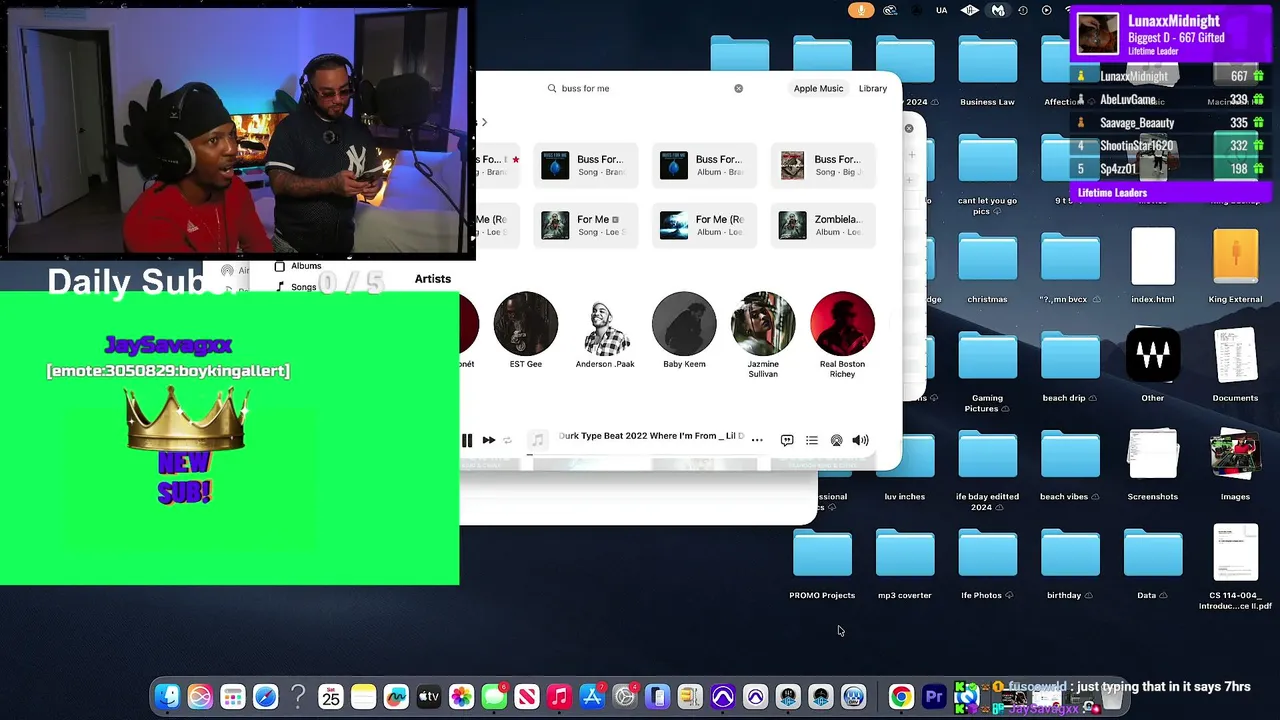Click the Songs label in the sidebar
1280x720 pixels.
pyautogui.click(x=304, y=287)
